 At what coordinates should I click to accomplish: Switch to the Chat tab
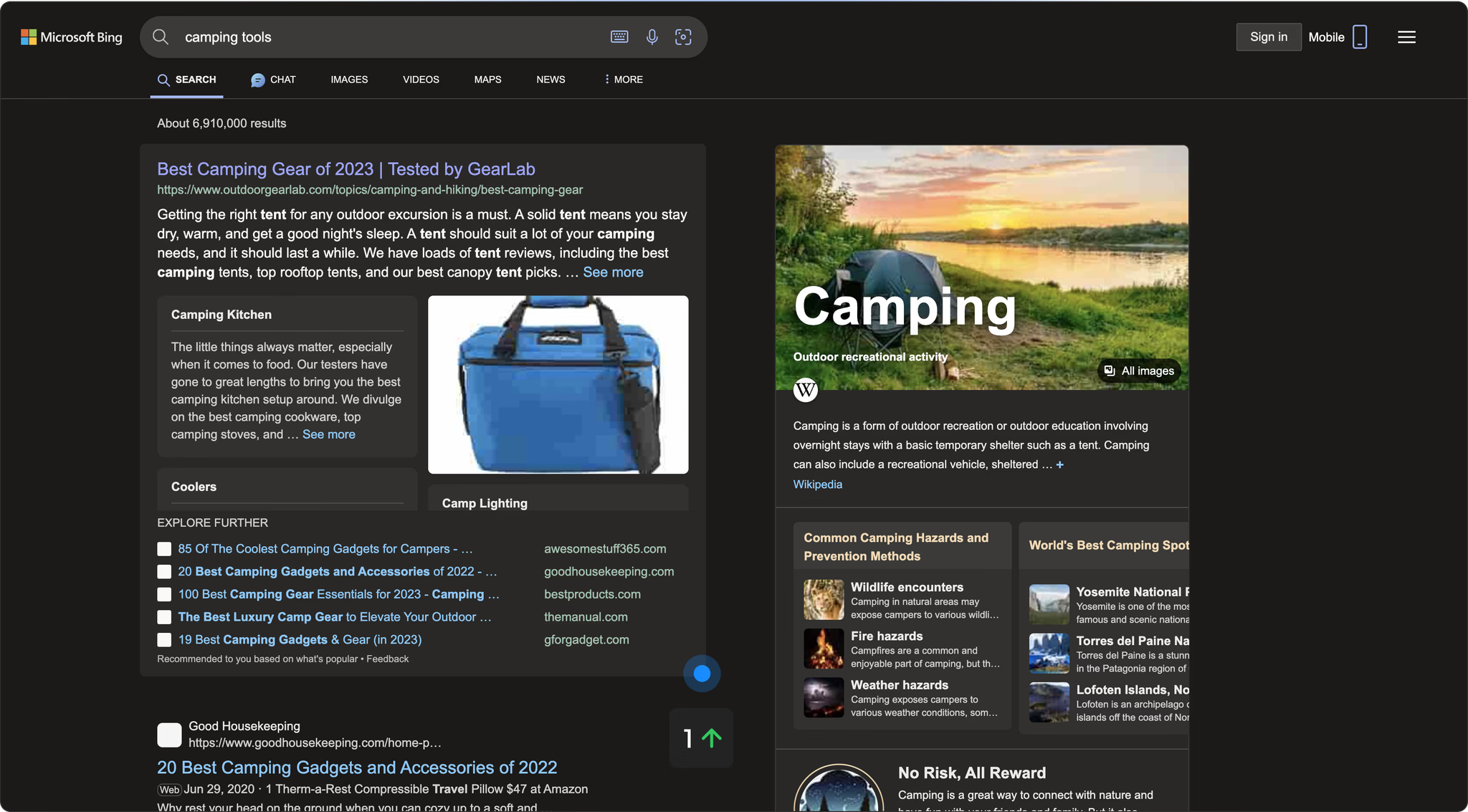coord(273,80)
